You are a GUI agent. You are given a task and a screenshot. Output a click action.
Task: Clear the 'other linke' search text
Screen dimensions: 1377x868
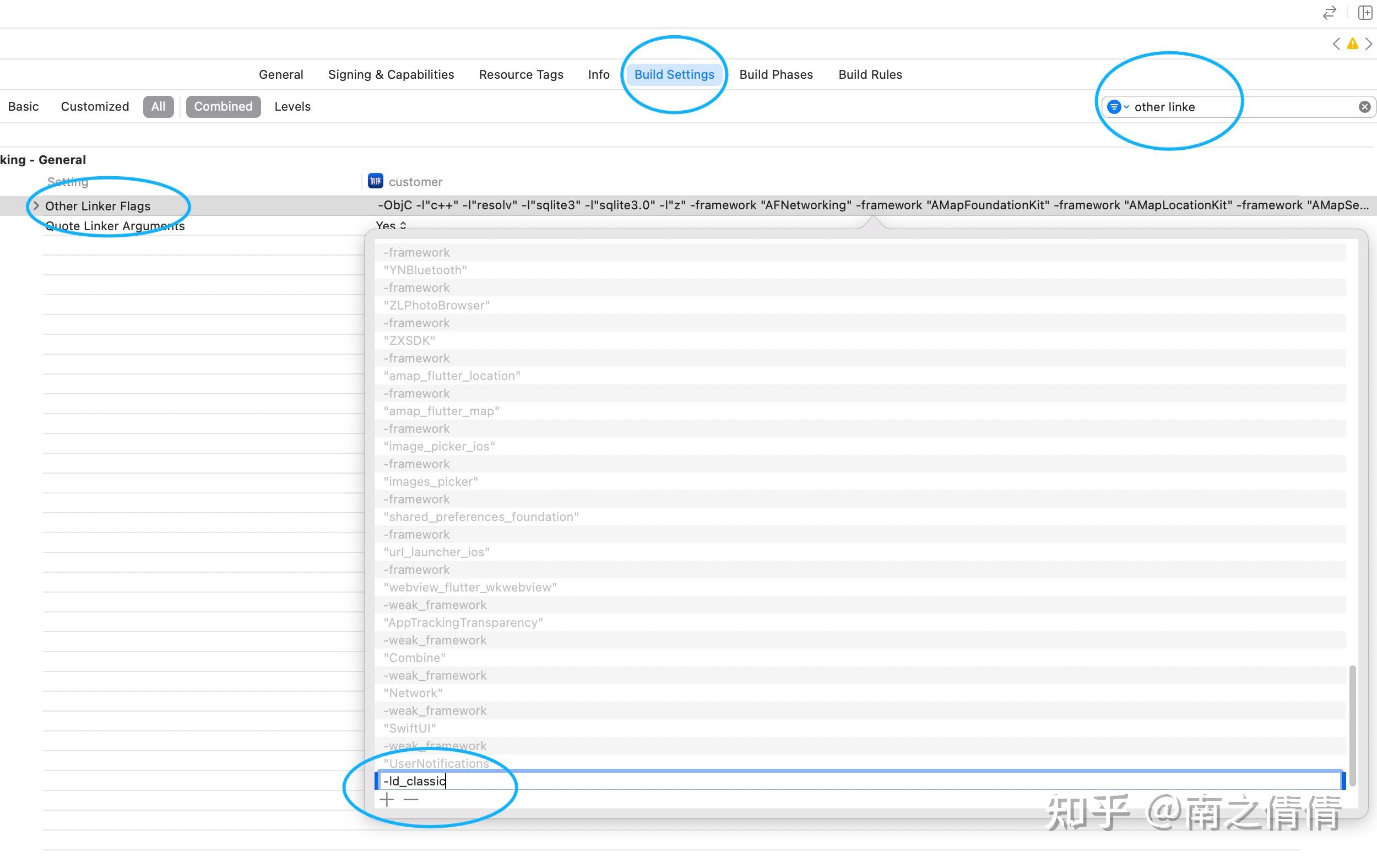tap(1365, 106)
